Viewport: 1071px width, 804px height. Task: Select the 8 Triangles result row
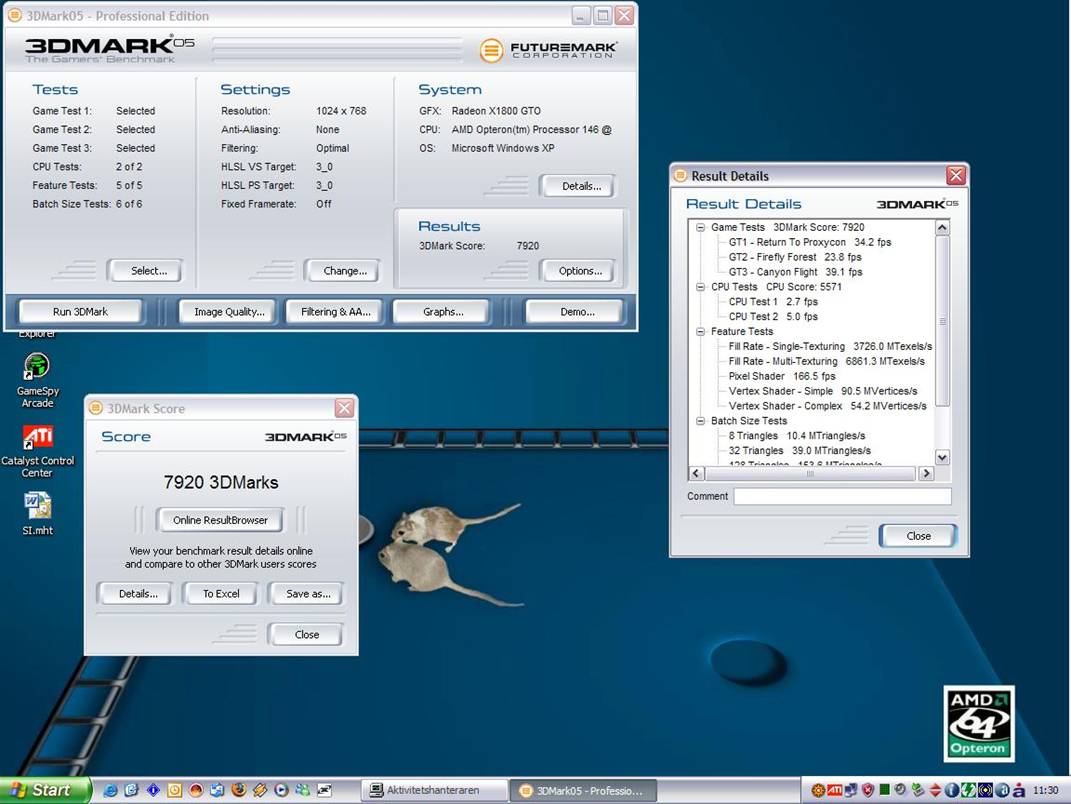pyautogui.click(x=796, y=436)
